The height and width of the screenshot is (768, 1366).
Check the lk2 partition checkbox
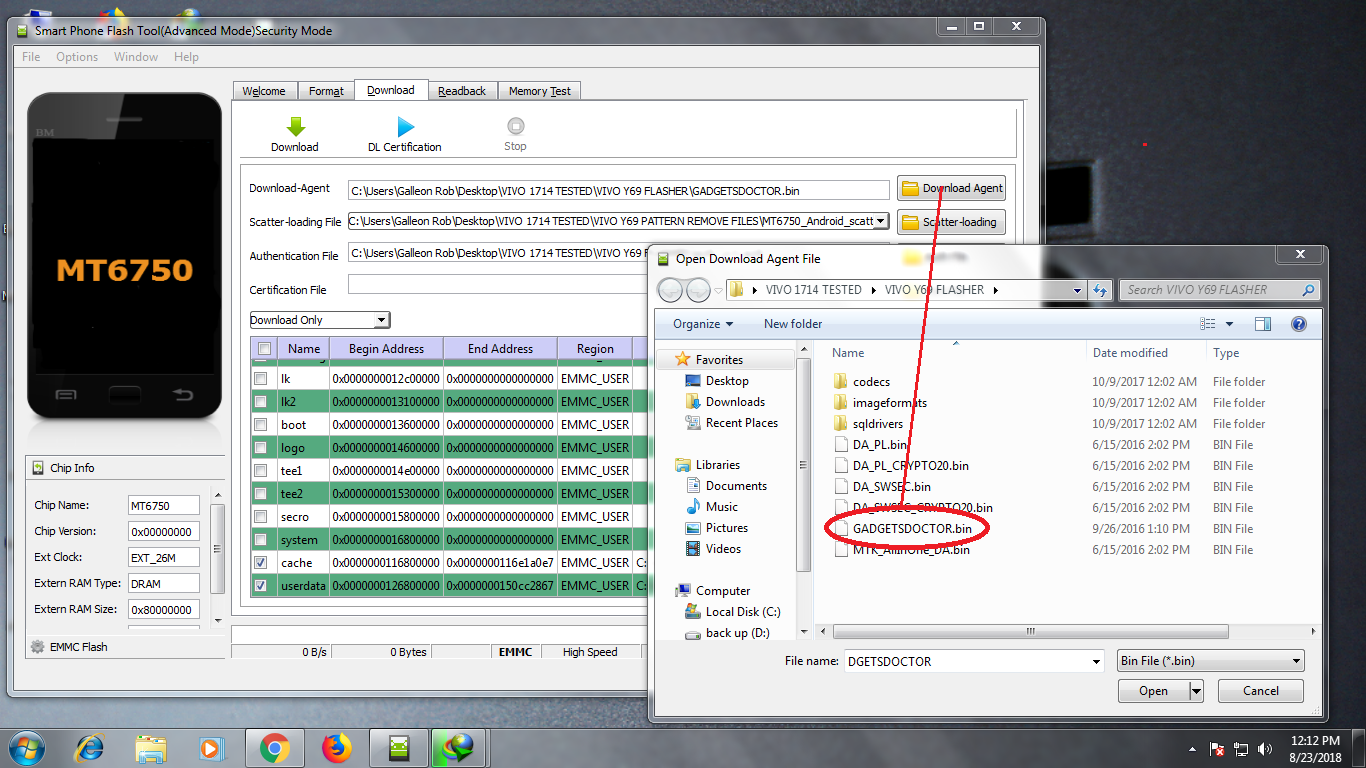coord(261,402)
